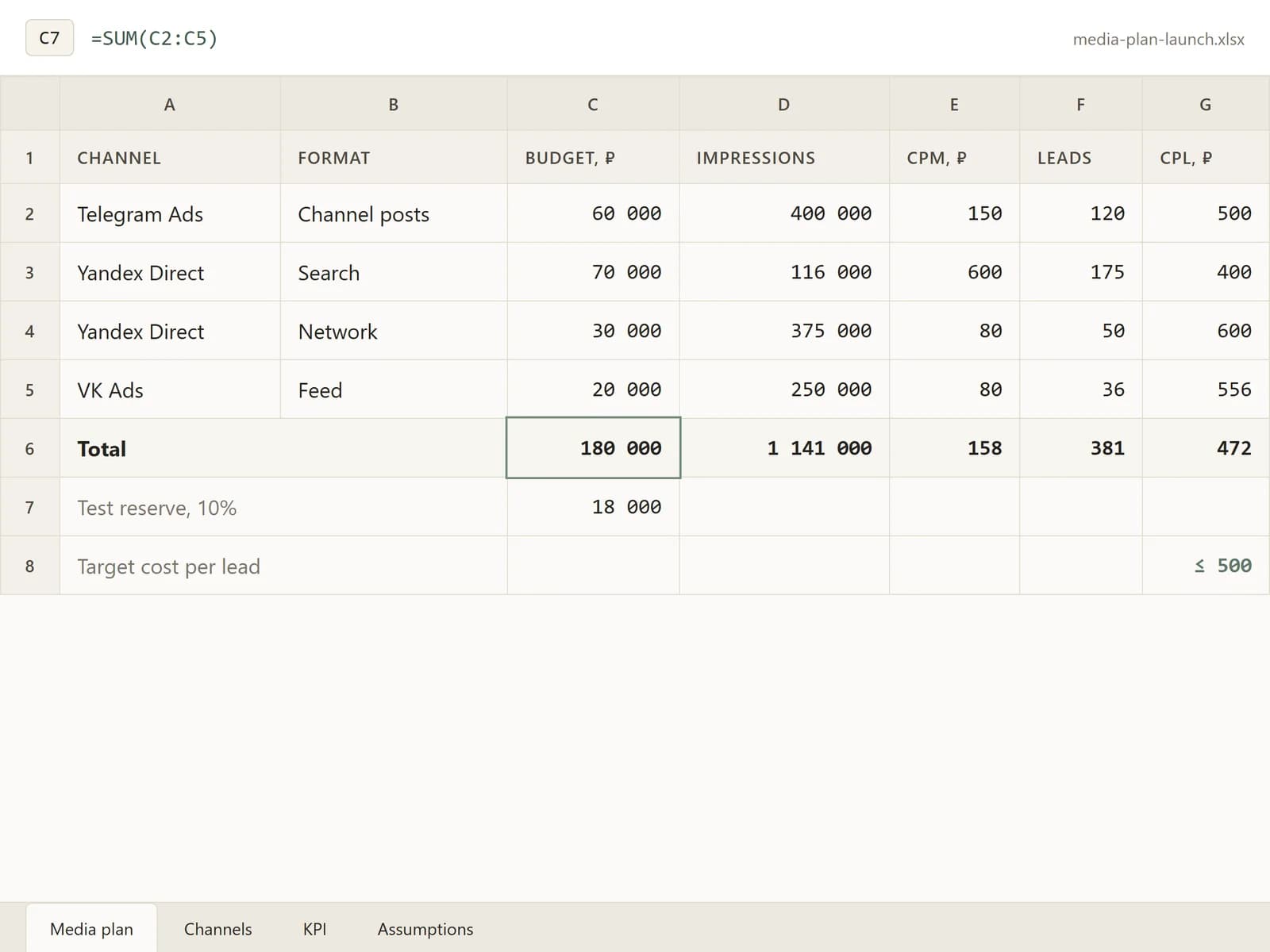
Task: Click the LEADS header cell
Action: click(1080, 158)
